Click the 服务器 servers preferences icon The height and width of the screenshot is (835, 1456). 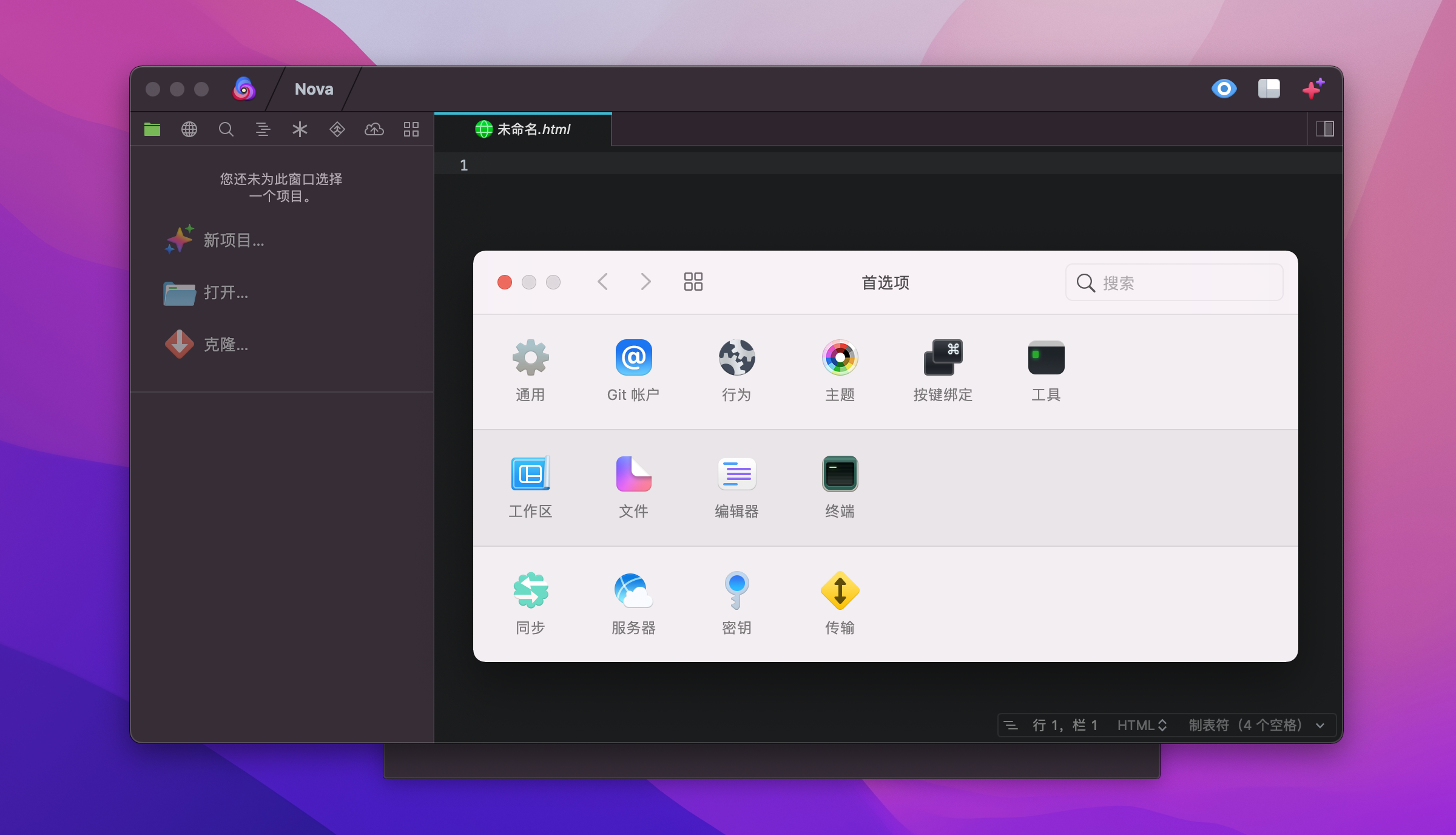633,590
